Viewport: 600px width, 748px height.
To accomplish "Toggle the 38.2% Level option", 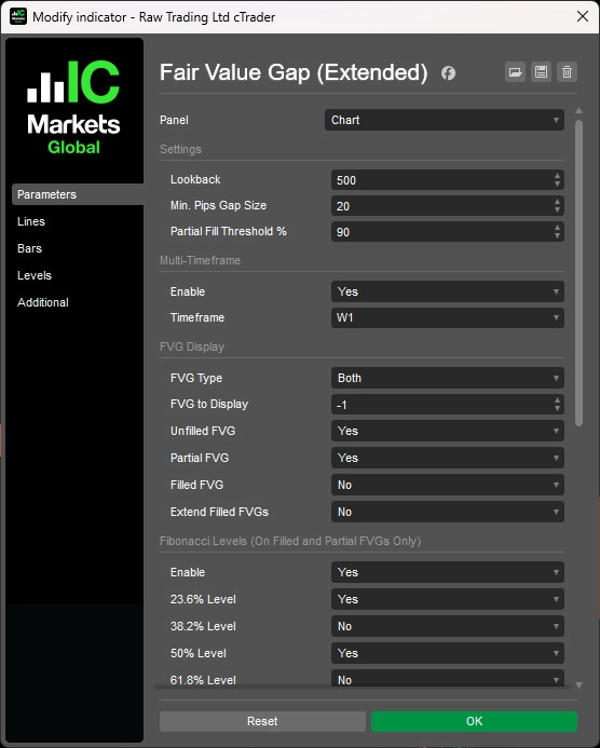I will coord(447,626).
